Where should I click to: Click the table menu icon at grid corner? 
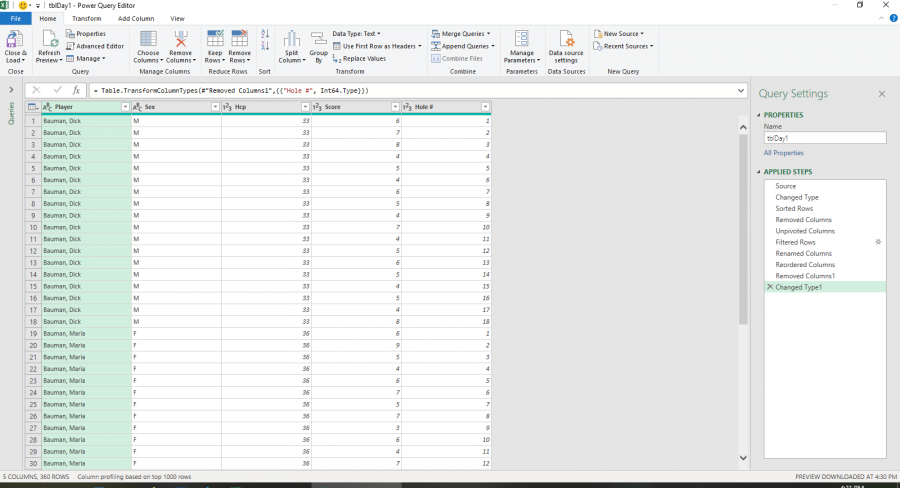(x=33, y=107)
